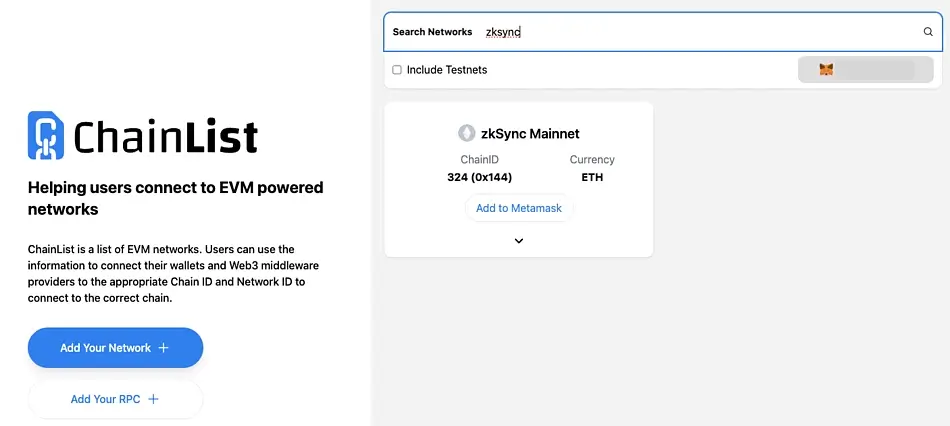Enable the Include Testnets checkbox

coord(397,70)
